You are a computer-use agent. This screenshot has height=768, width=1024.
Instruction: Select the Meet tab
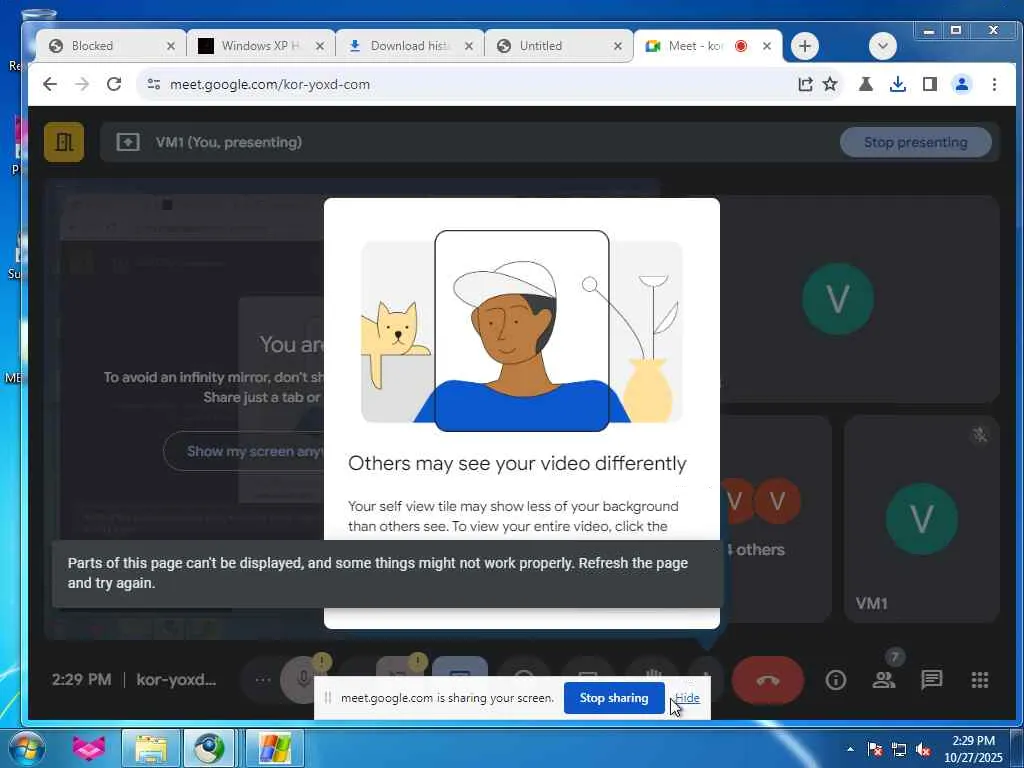(708, 46)
